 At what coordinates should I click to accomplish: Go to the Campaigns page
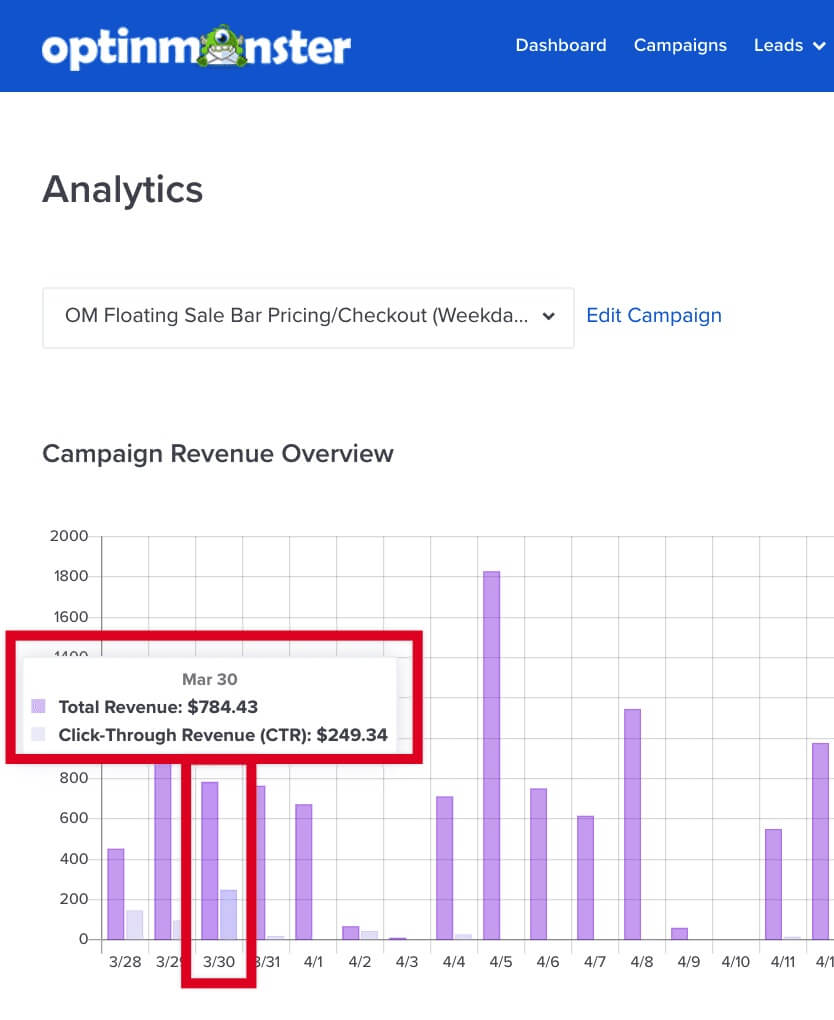point(680,46)
